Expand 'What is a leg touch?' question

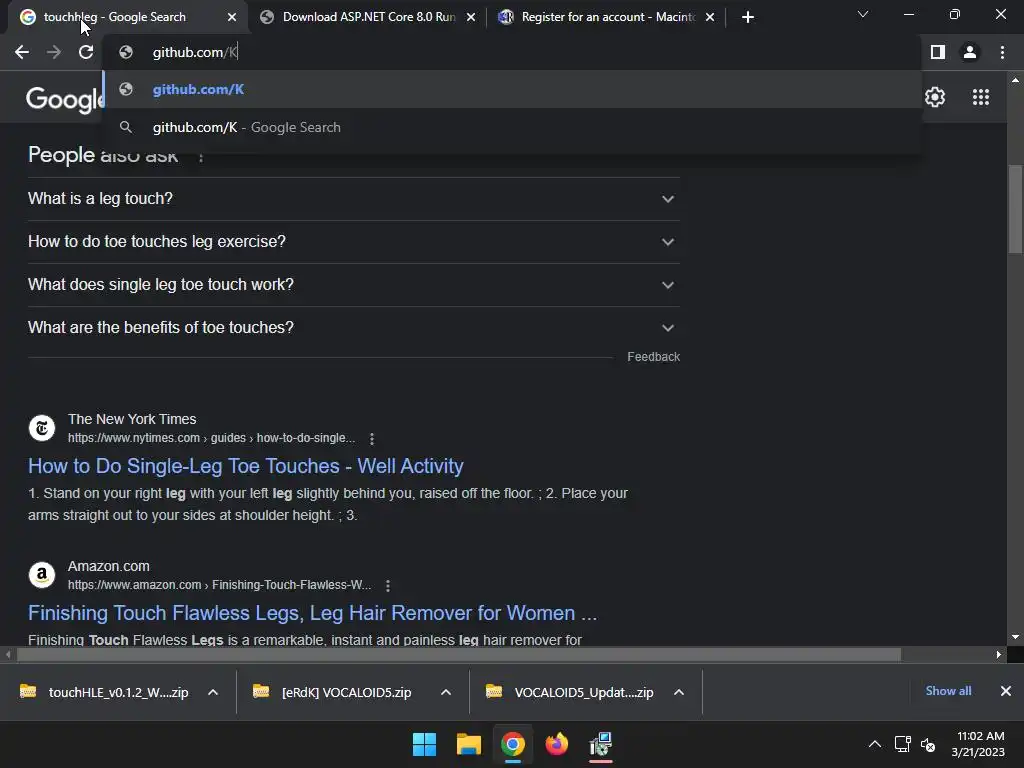pyautogui.click(x=353, y=199)
